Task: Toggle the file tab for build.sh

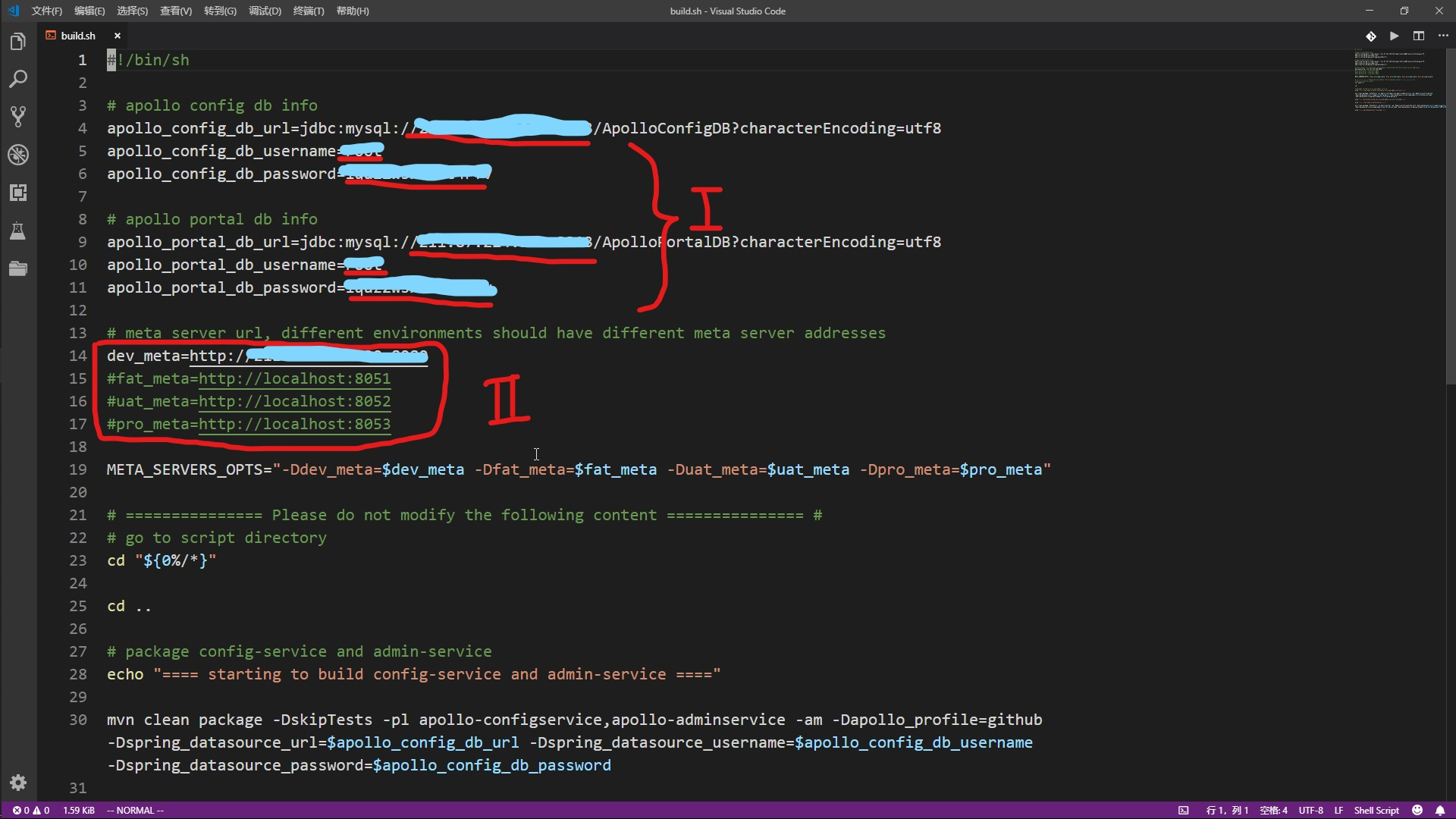Action: point(80,35)
